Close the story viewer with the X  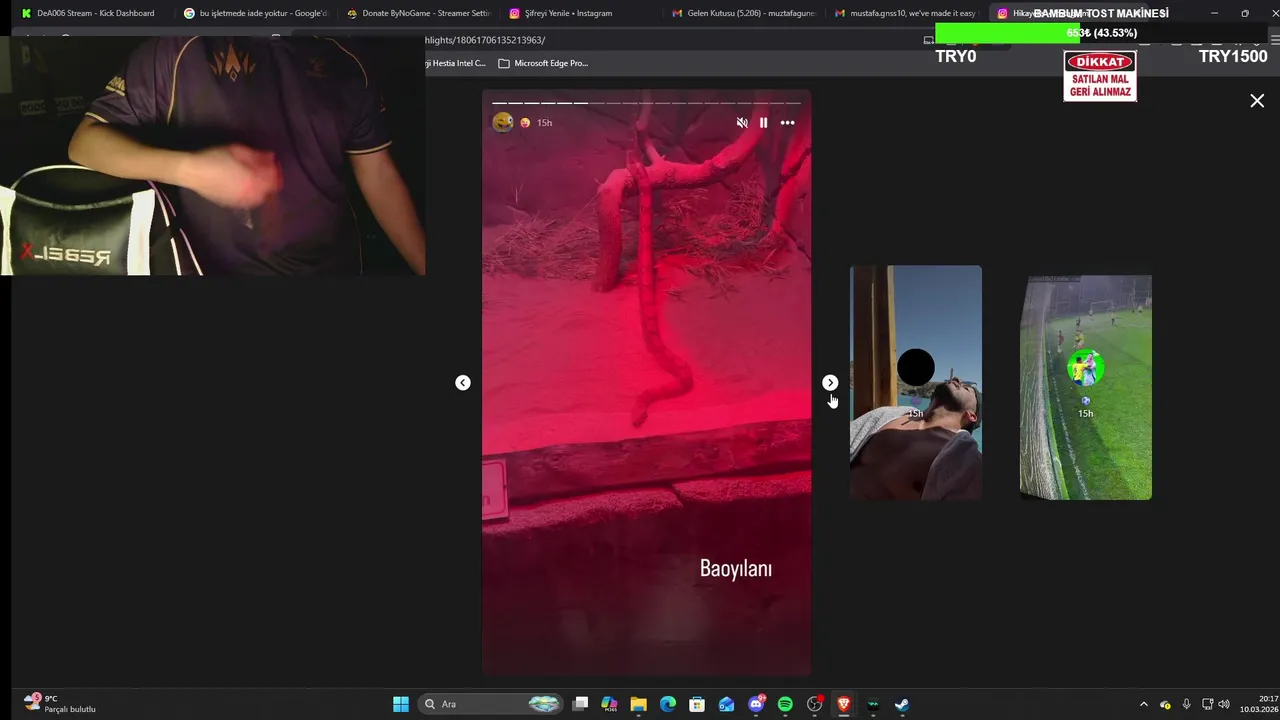click(x=1257, y=101)
